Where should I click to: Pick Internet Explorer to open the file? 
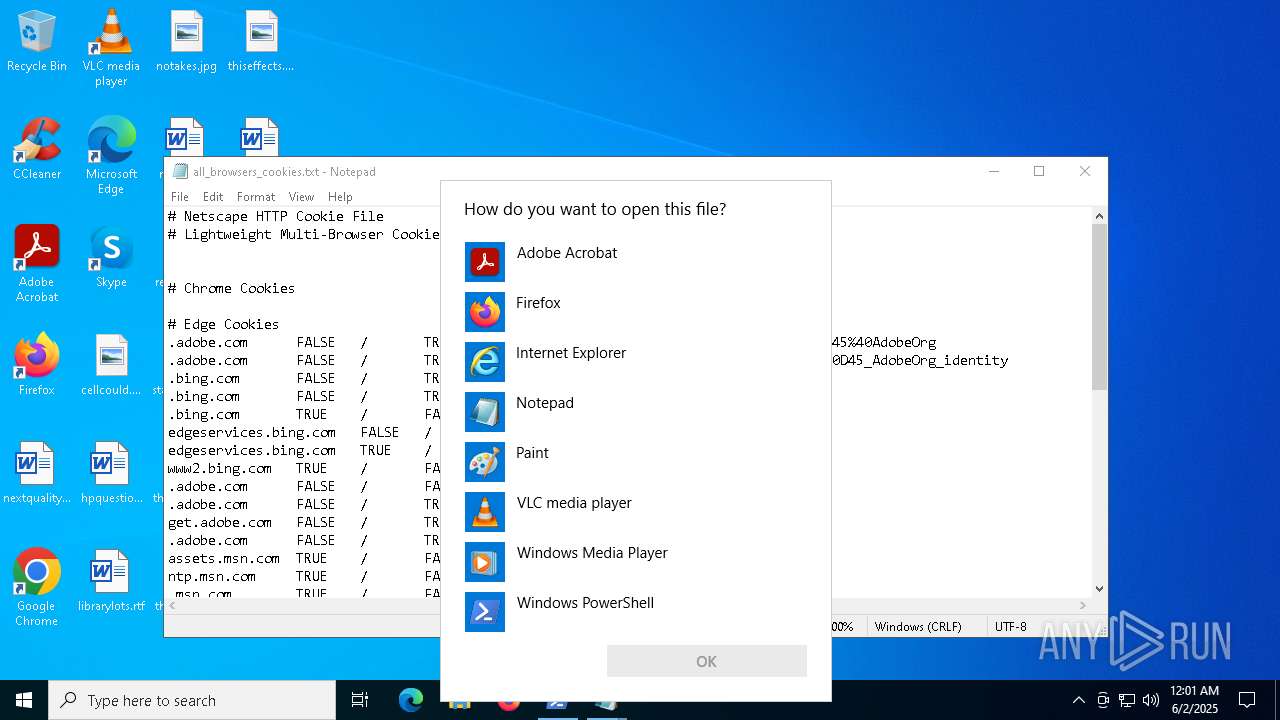coord(636,362)
